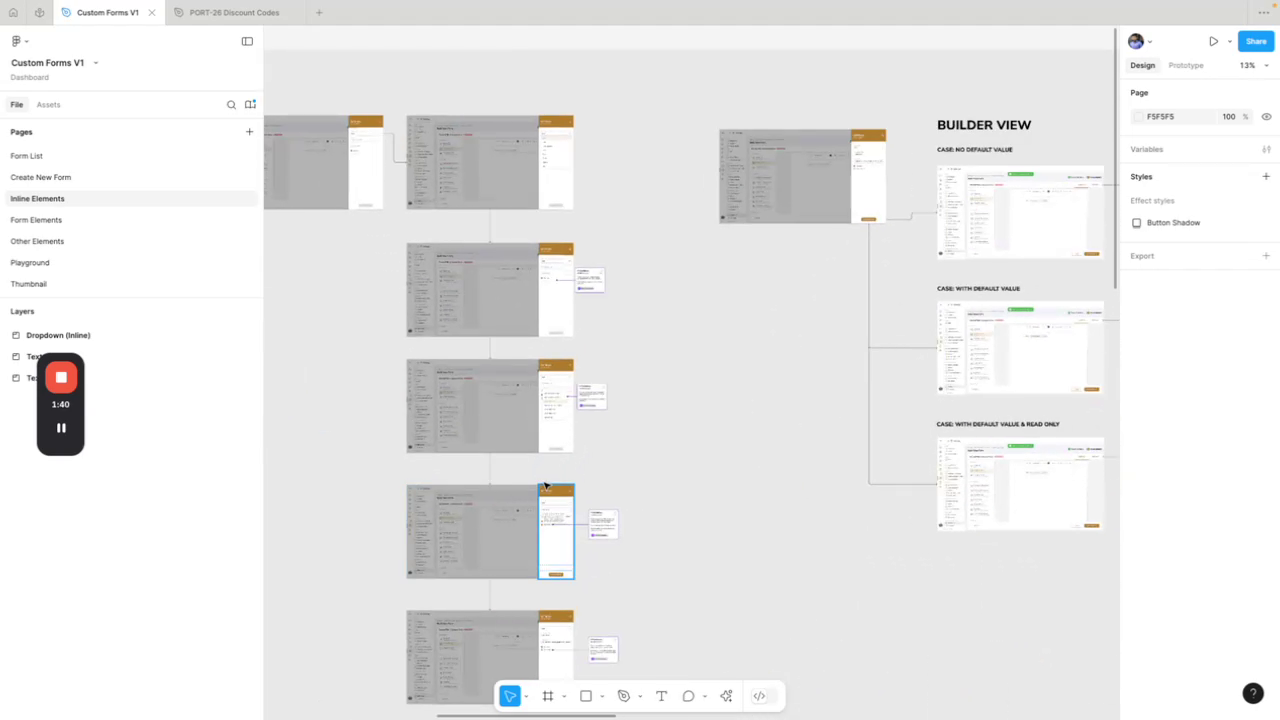
Task: Select the Rectangle shape tool
Action: pos(586,696)
